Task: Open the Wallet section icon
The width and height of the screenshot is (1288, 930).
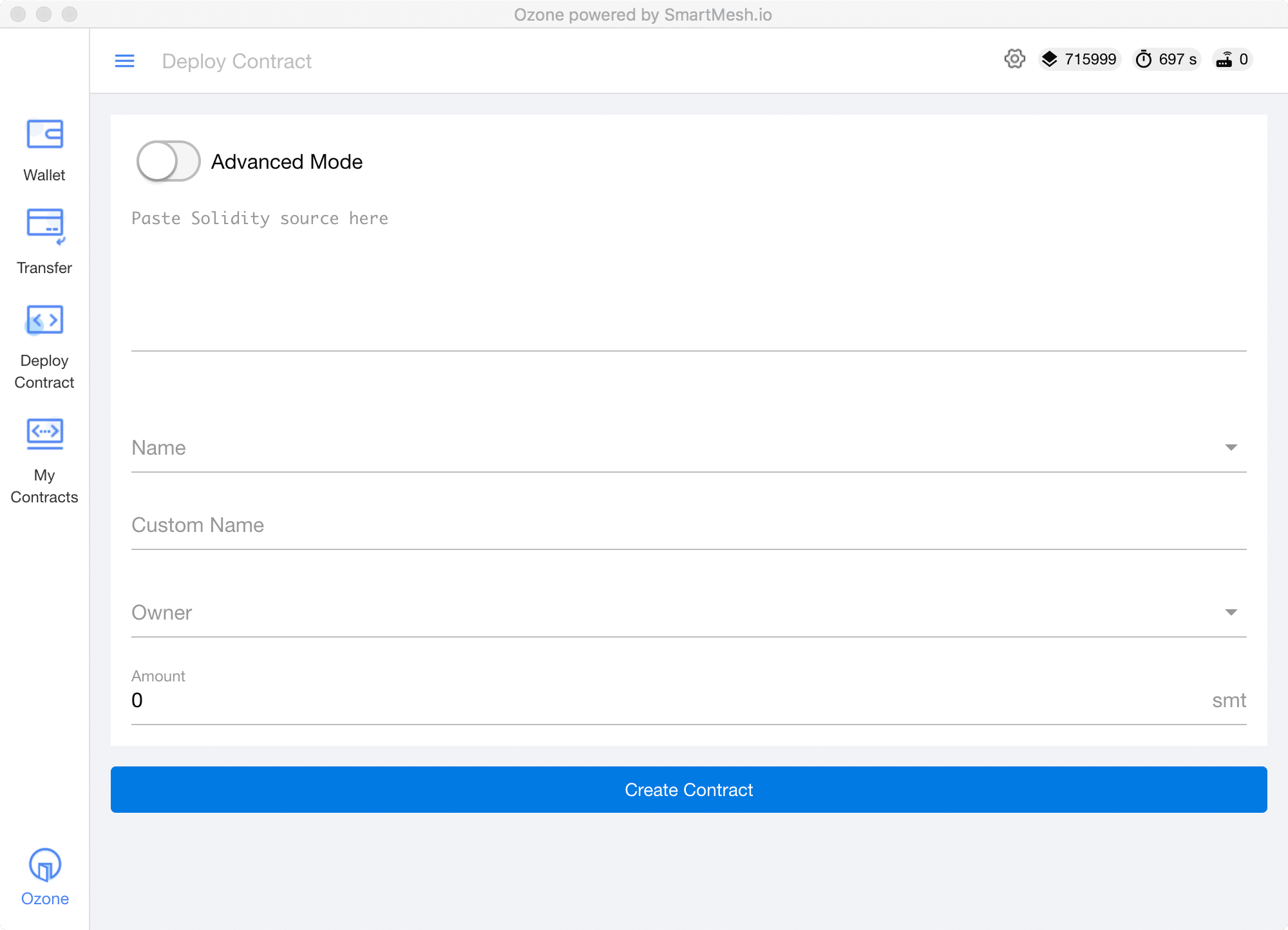Action: click(x=44, y=134)
